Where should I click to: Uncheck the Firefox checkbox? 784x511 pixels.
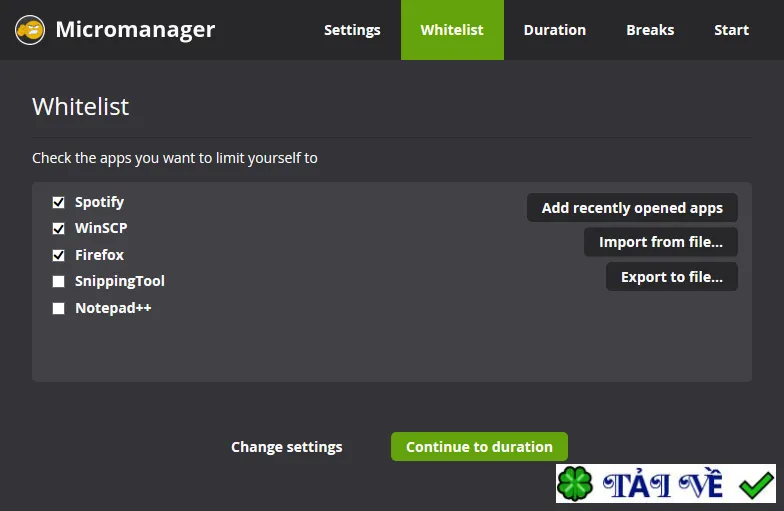[58, 256]
